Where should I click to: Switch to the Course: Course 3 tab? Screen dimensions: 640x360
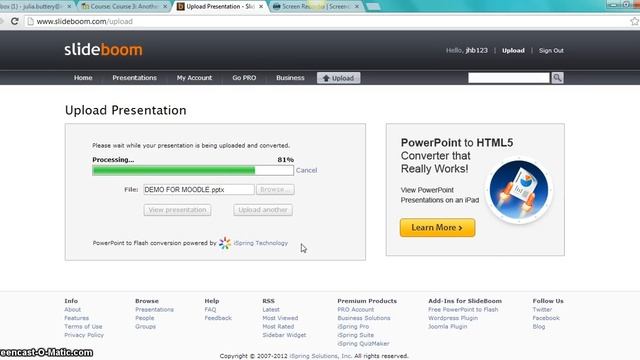point(124,7)
